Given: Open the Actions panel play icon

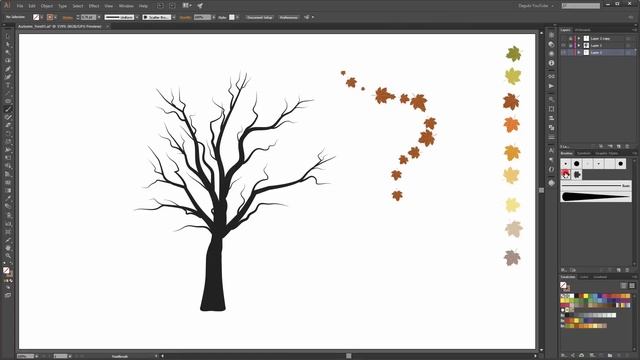Looking at the screenshot, I should coord(551,86).
